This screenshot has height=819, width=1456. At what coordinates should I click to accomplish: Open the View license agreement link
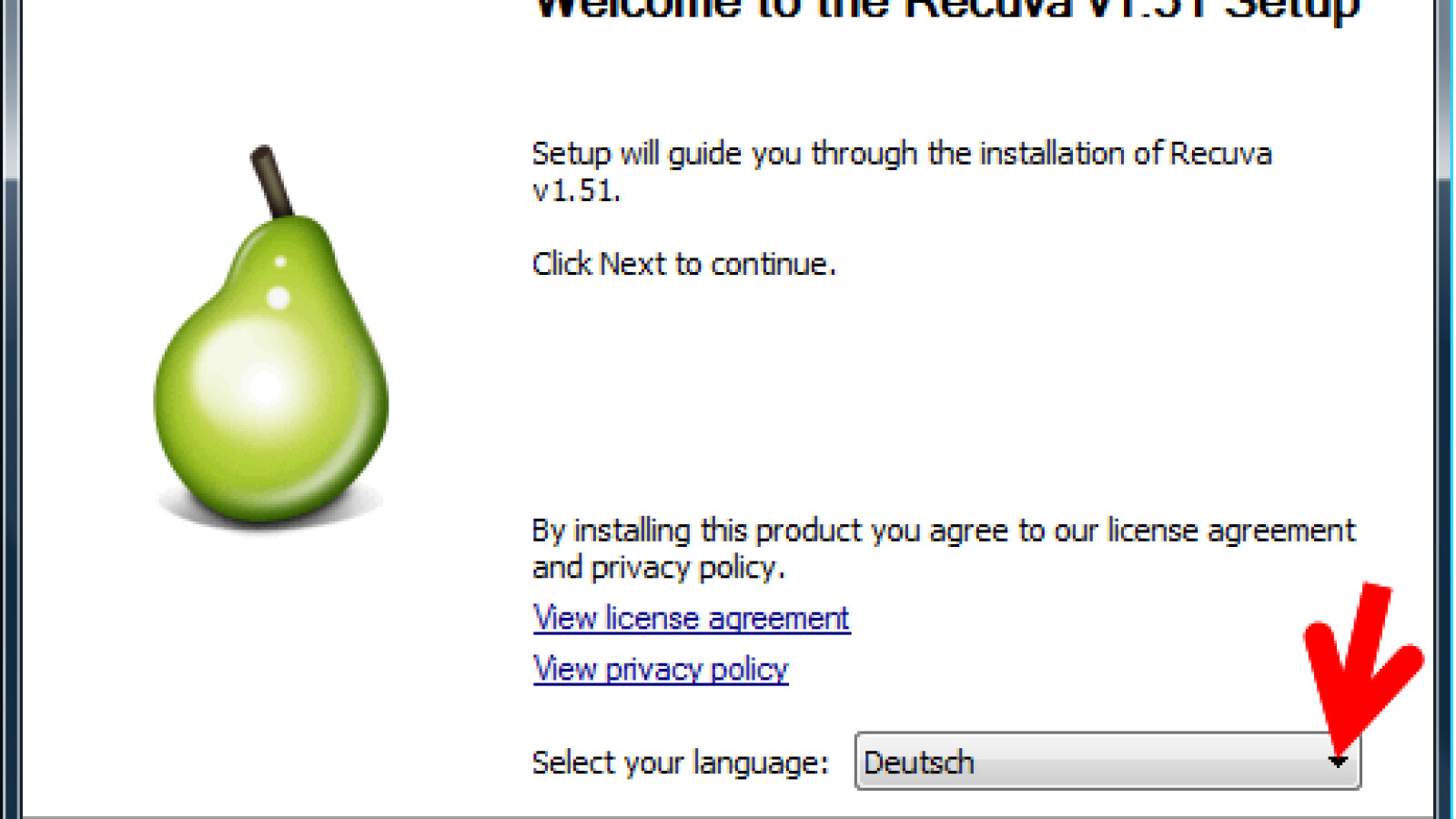692,619
